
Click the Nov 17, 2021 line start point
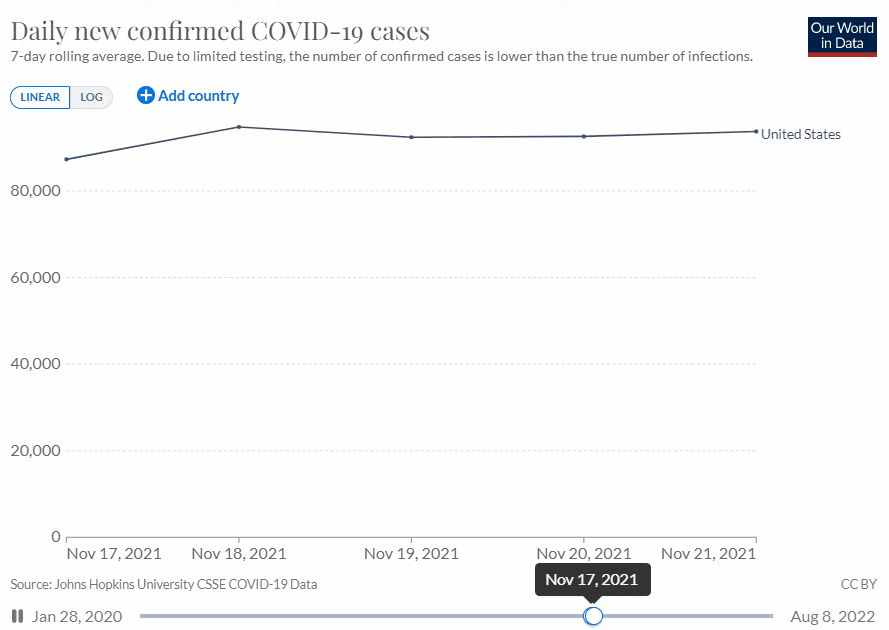(67, 159)
